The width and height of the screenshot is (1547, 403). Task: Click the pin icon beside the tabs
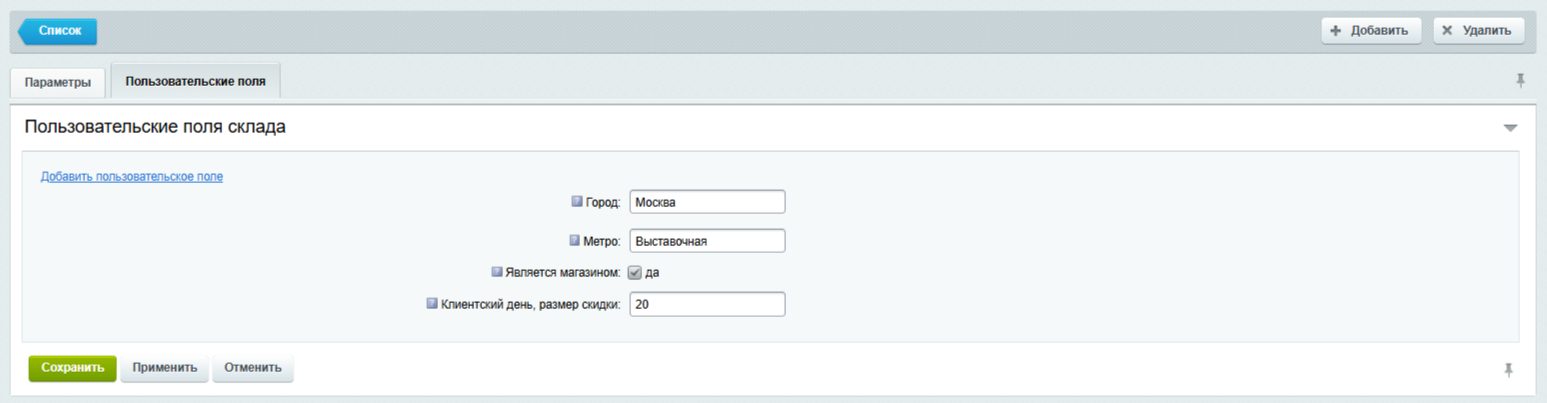pos(1520,81)
